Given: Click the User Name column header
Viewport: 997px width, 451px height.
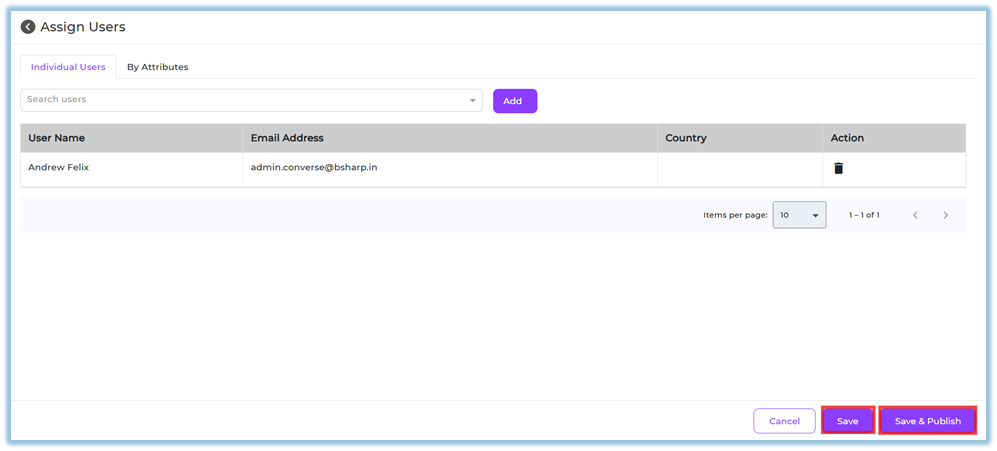Looking at the screenshot, I should [56, 138].
